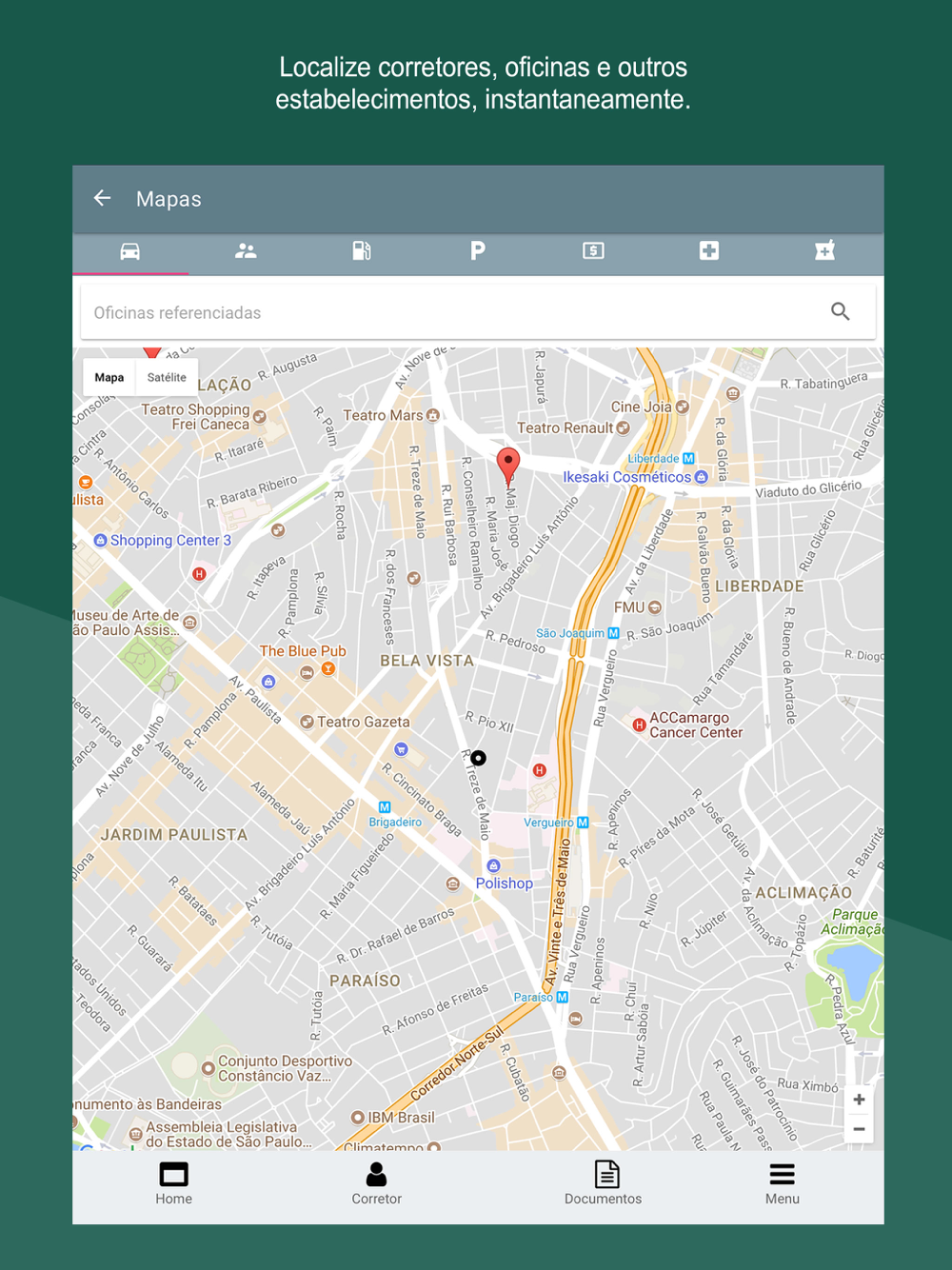The width and height of the screenshot is (952, 1270).
Task: Select the car workshops tab
Action: click(130, 251)
